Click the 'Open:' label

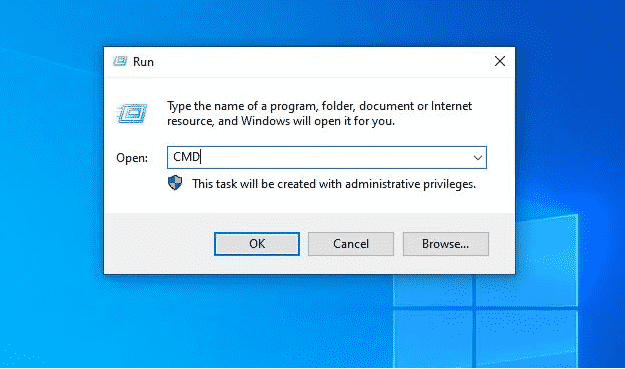pos(132,158)
